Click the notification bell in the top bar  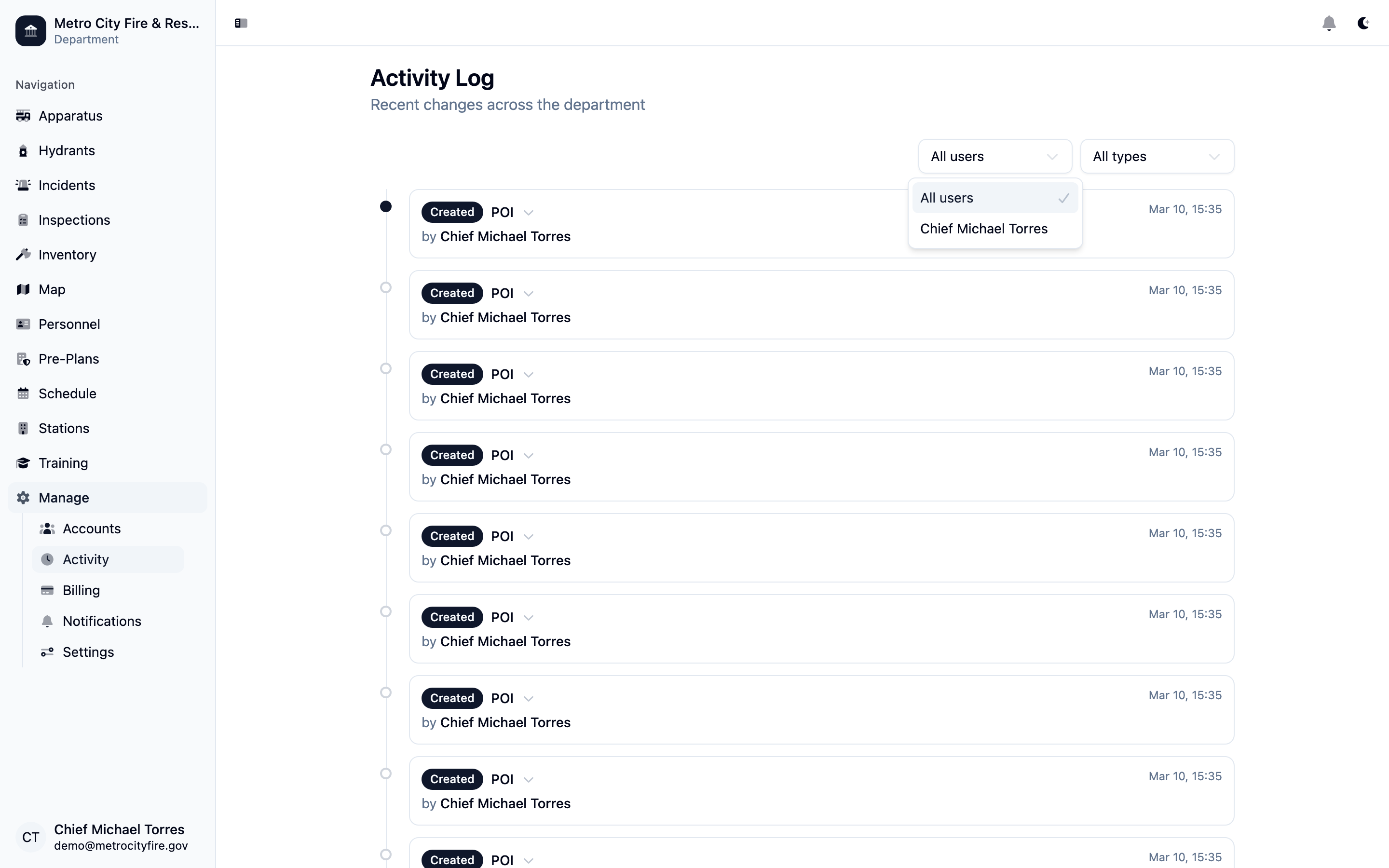(1329, 24)
